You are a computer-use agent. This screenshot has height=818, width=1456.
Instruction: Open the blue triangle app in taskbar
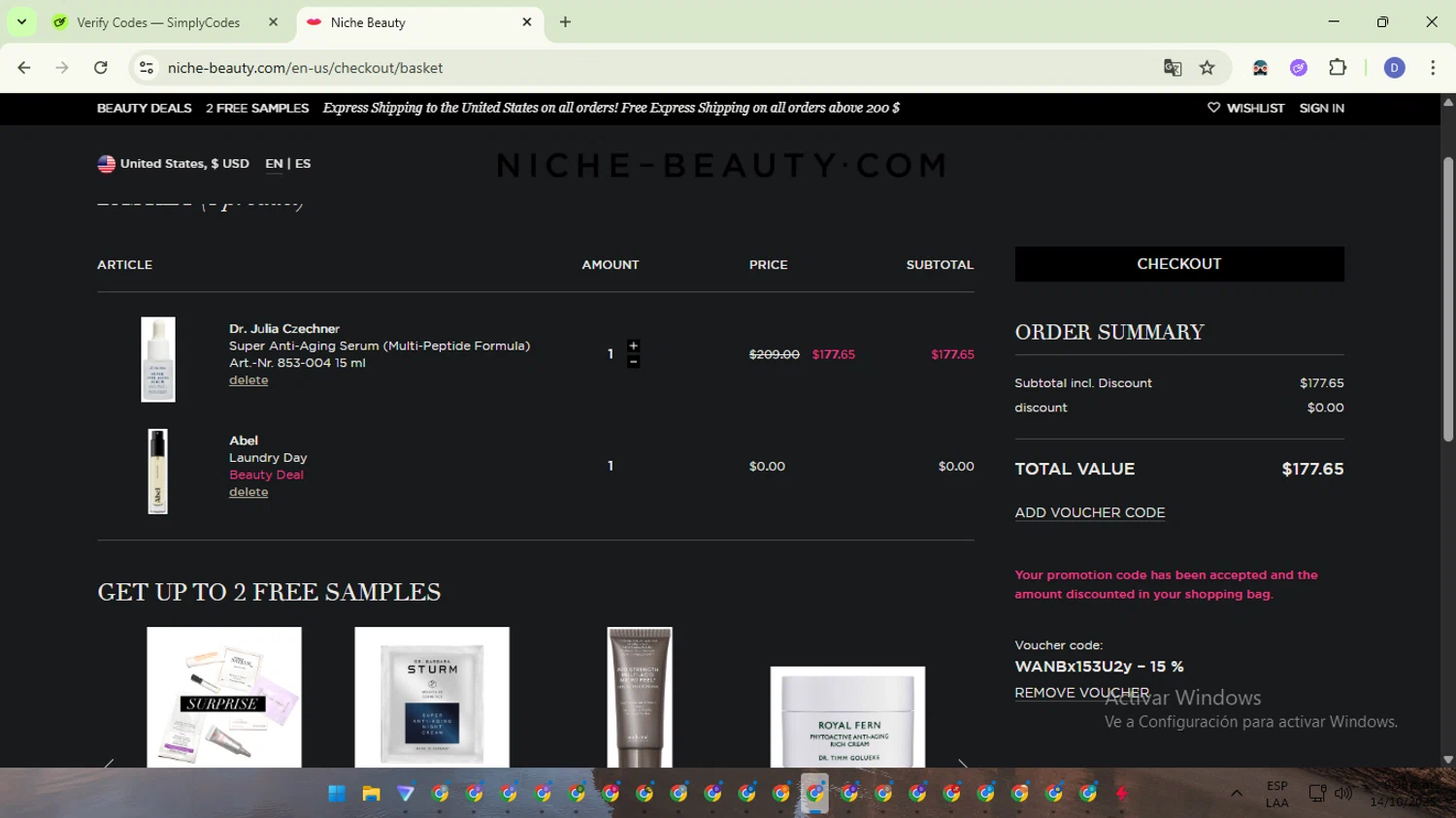point(406,794)
